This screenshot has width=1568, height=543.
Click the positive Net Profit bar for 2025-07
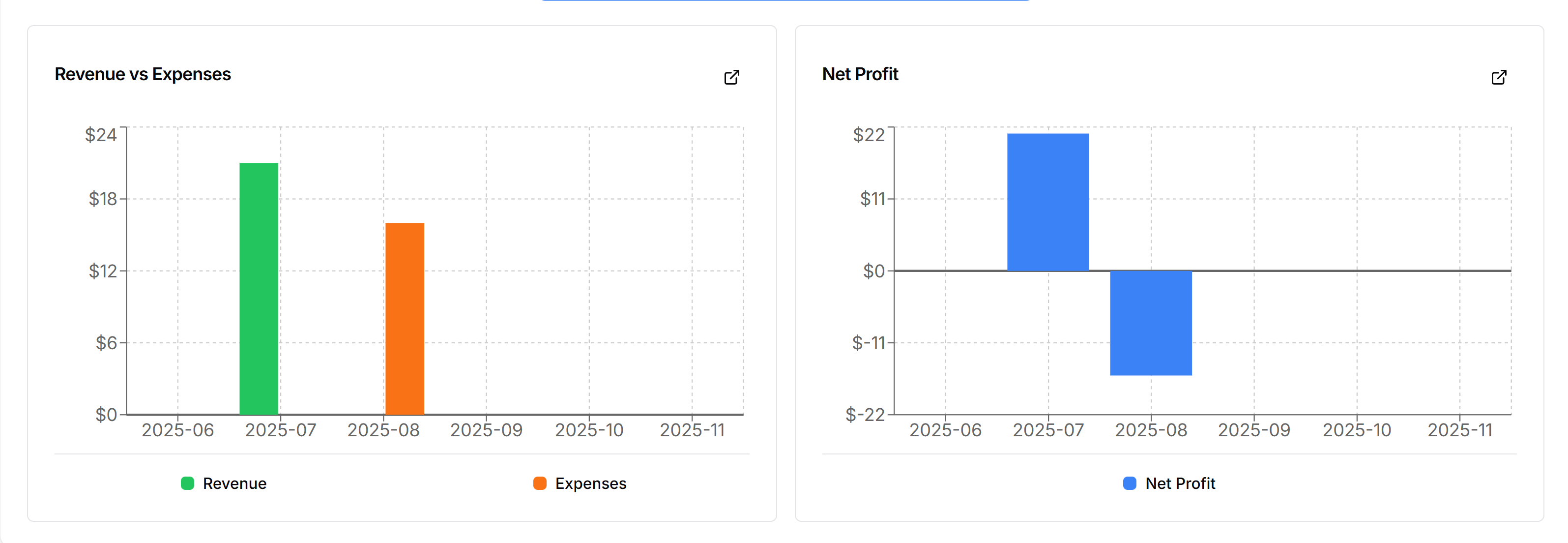point(1047,202)
